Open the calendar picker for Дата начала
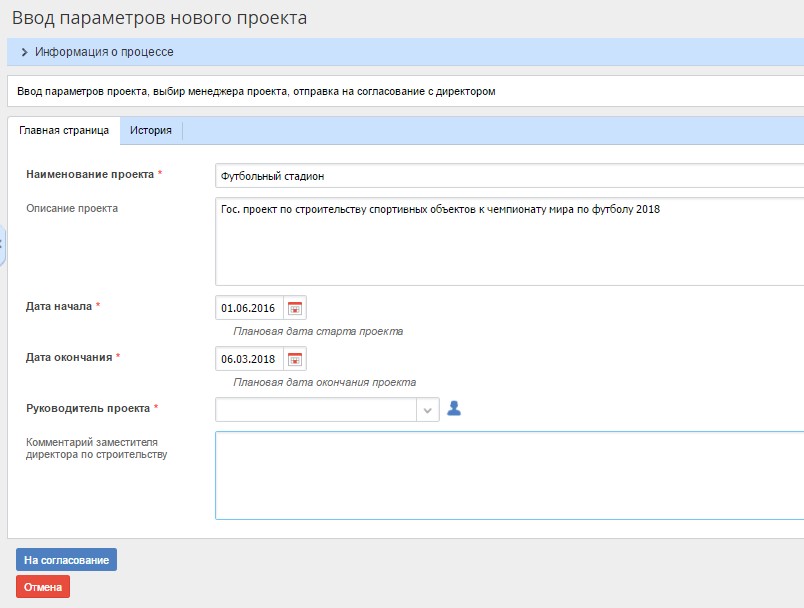Viewport: 804px width, 608px height. (295, 308)
